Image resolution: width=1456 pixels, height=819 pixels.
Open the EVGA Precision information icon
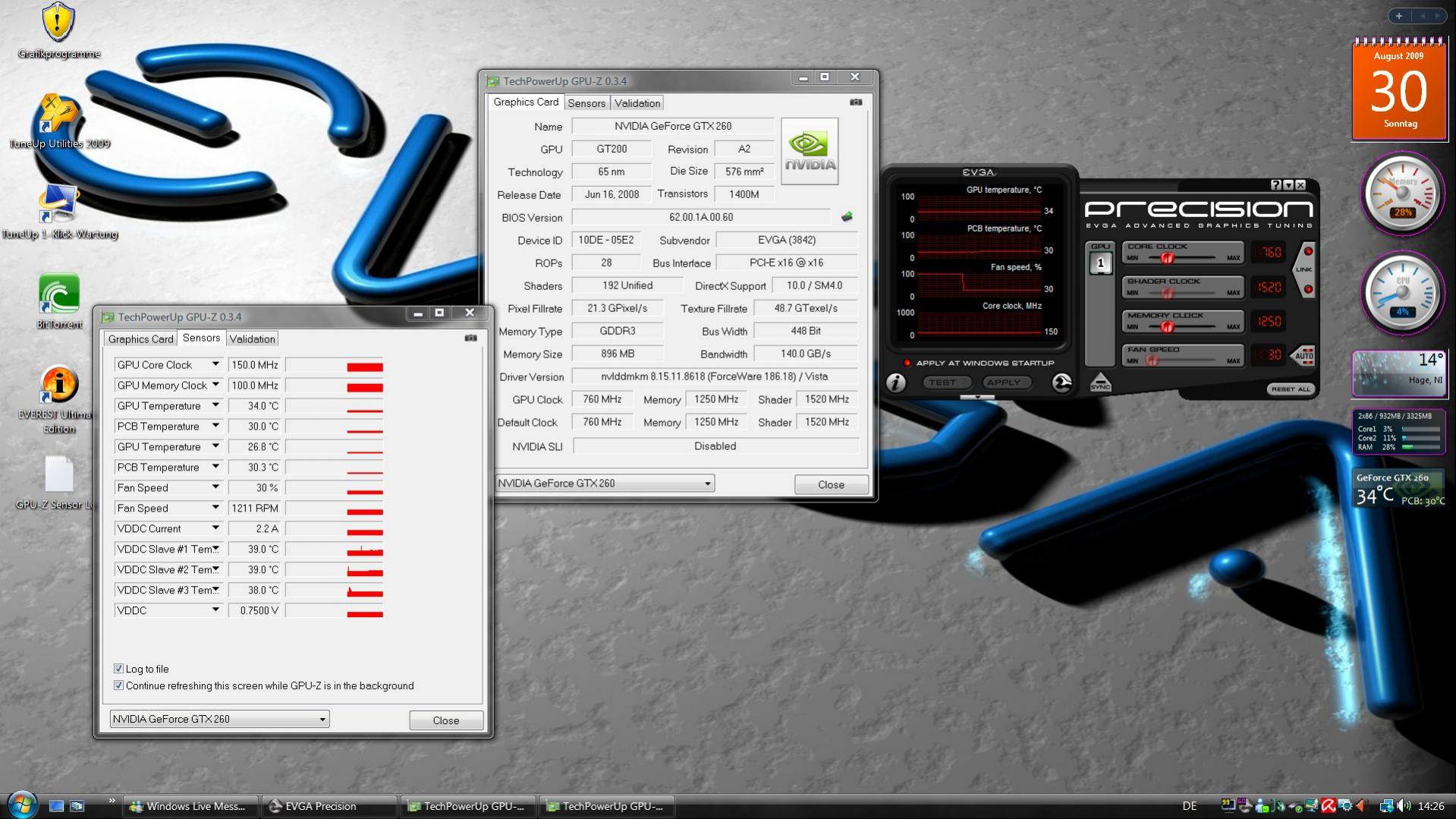(896, 383)
